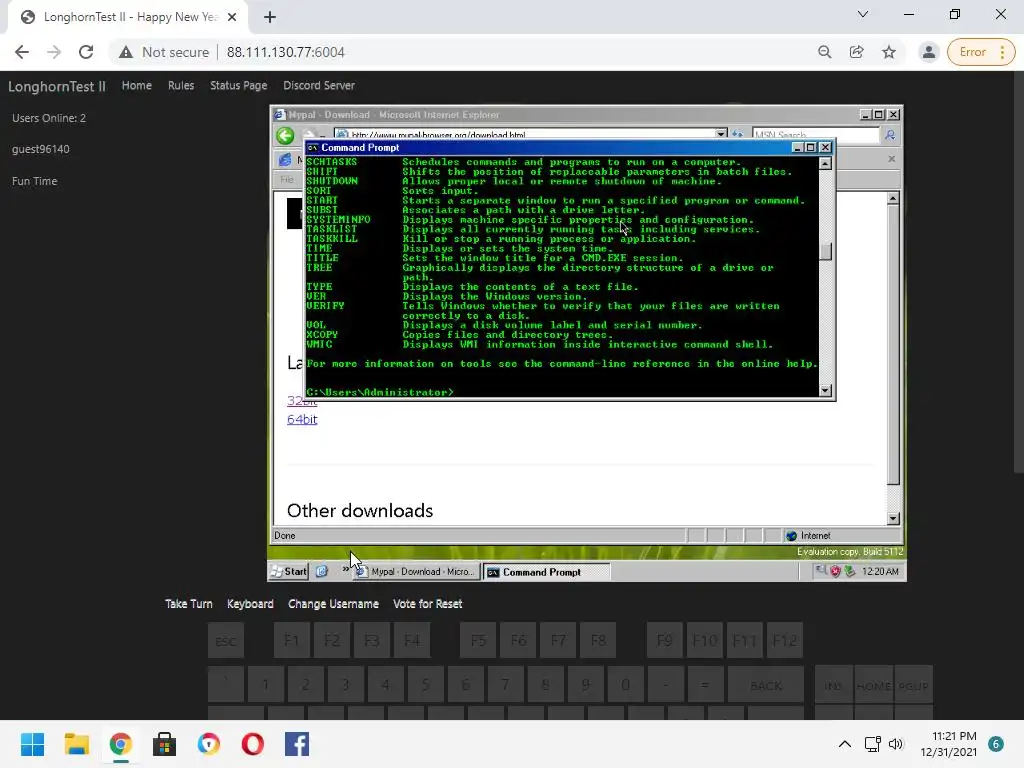Click the green tray icon beside the 12:20 clock
This screenshot has width=1024, height=768.
(849, 571)
